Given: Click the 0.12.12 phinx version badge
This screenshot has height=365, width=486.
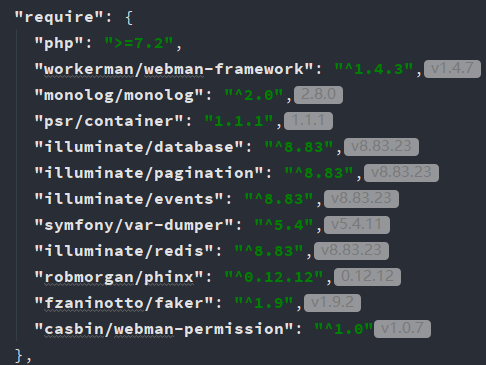Looking at the screenshot, I should [367, 277].
